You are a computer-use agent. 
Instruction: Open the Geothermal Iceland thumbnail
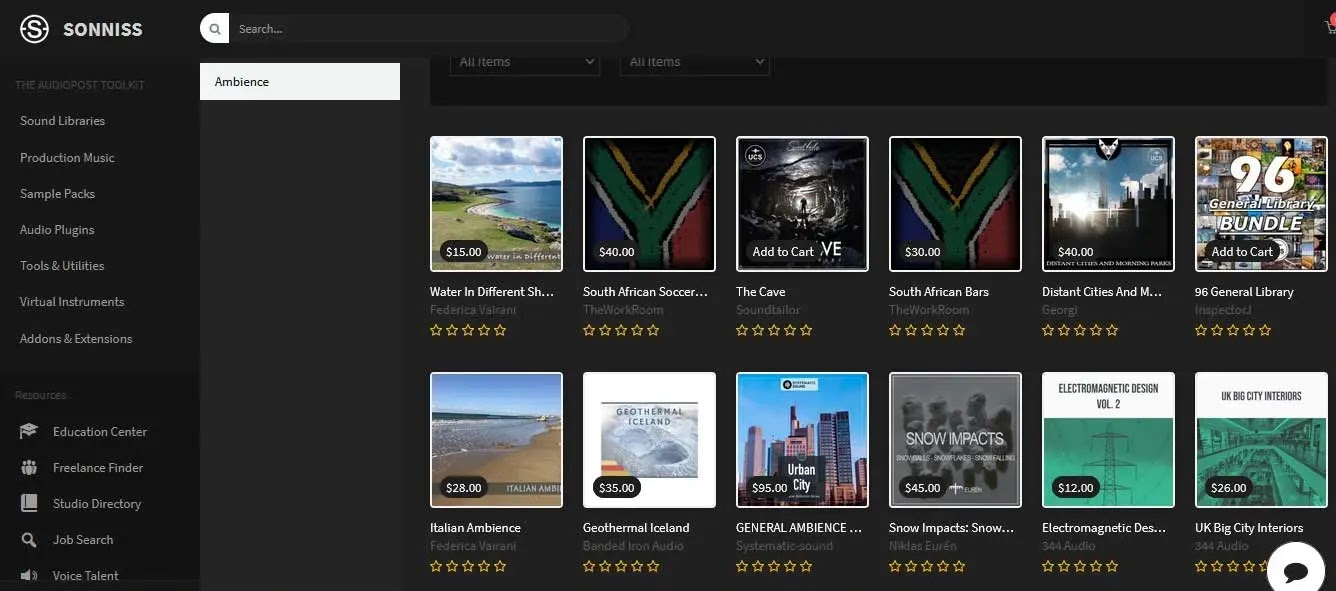[x=649, y=440]
